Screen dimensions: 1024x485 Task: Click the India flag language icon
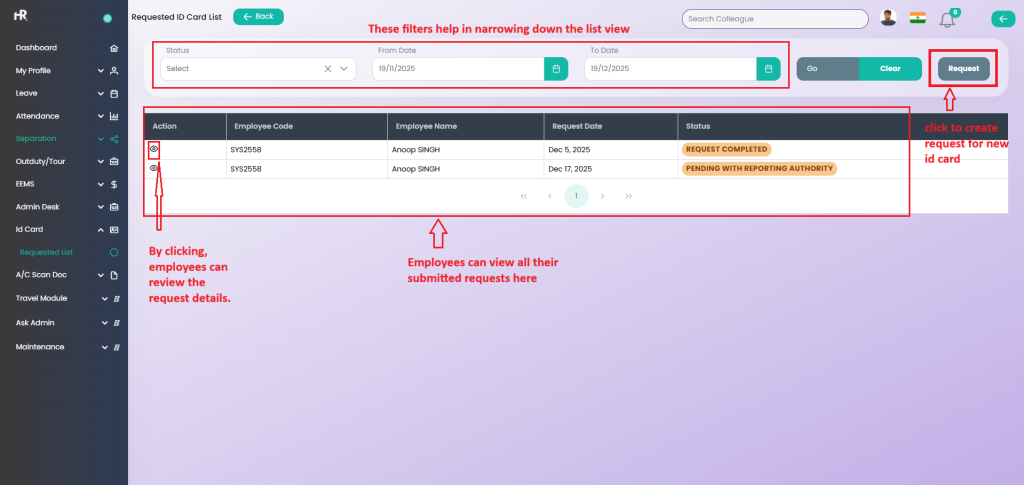point(917,18)
